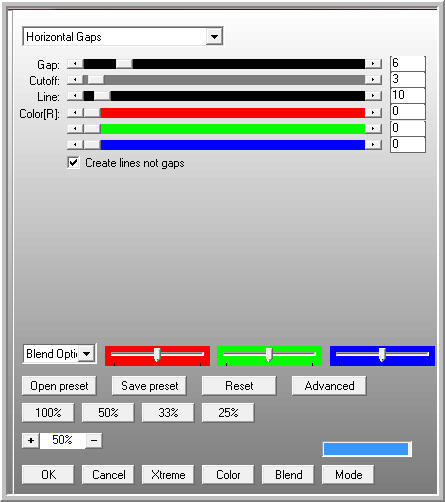This screenshot has width=445, height=502.
Task: Click the Gap slider left arrow
Action: (x=75, y=64)
